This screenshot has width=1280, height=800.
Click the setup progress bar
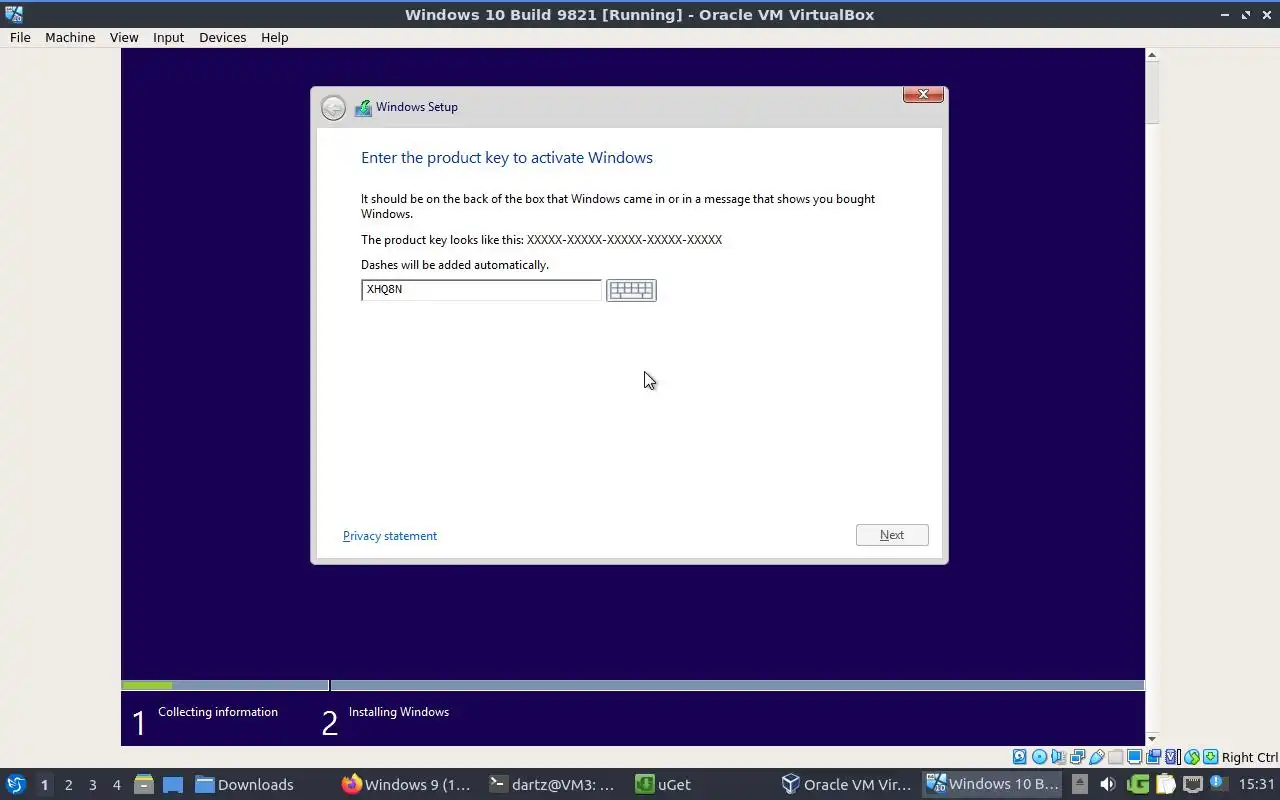[633, 685]
